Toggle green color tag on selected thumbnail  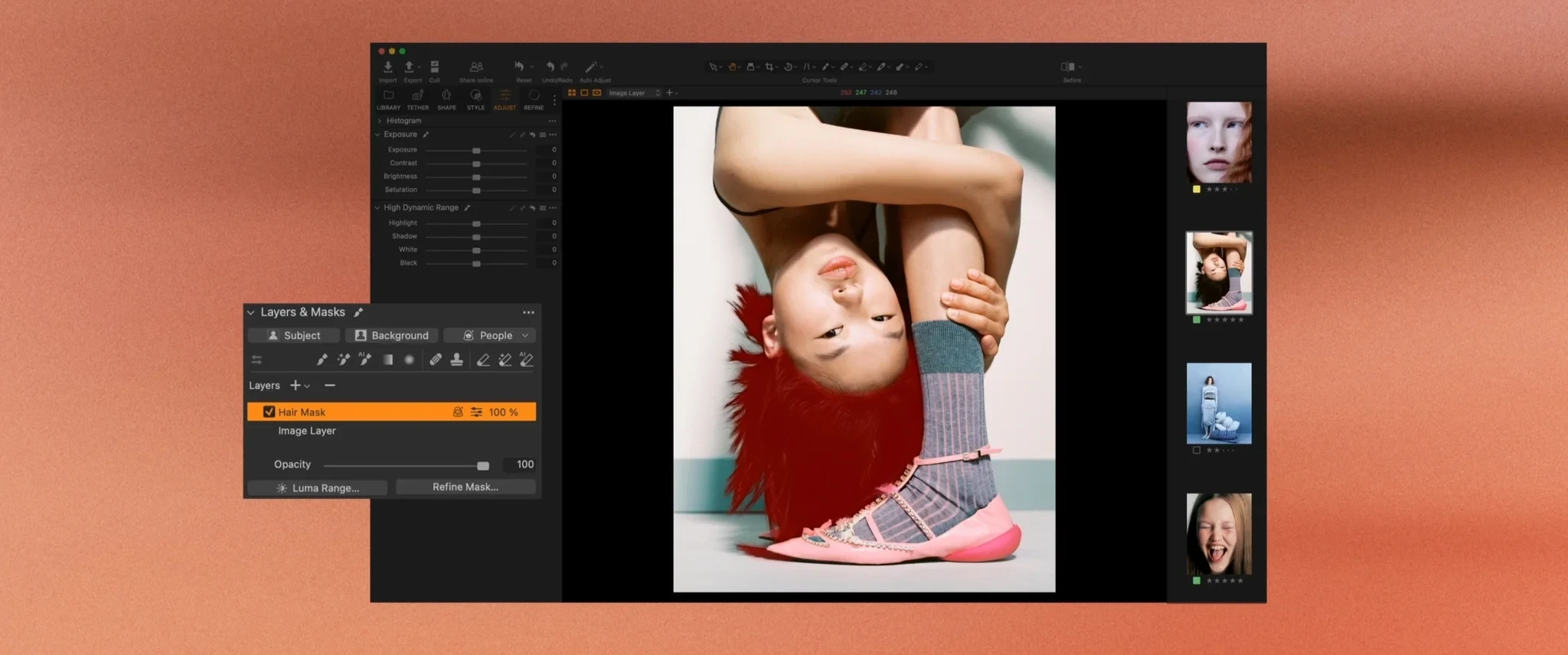coord(1197,320)
